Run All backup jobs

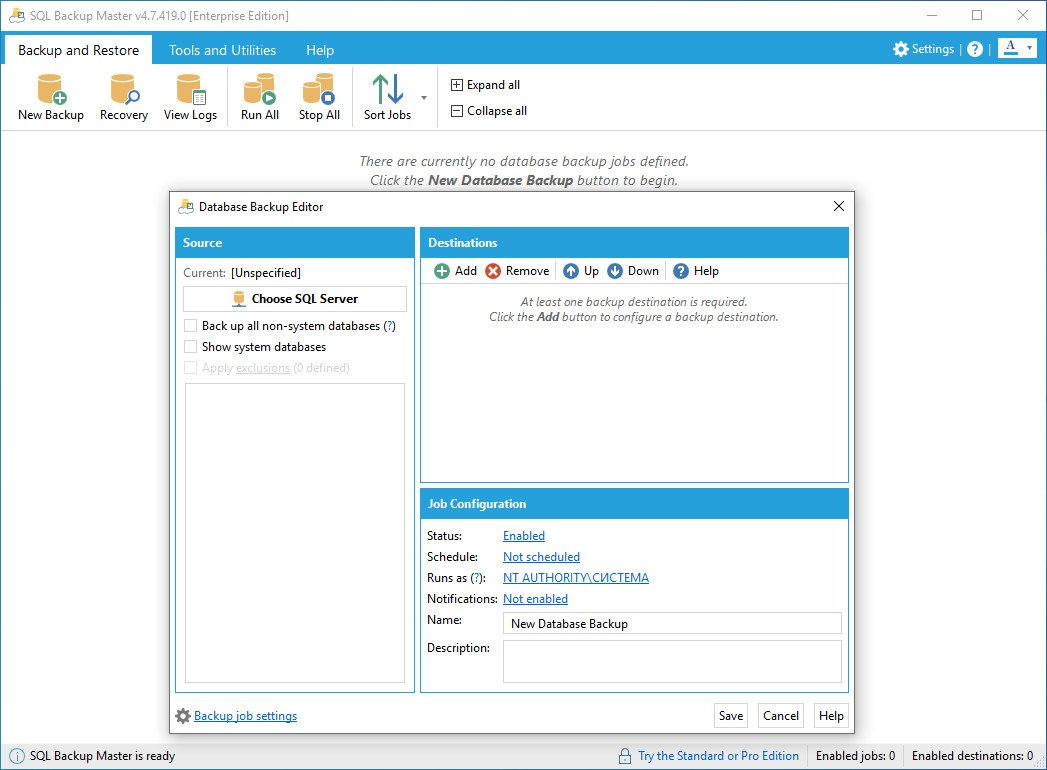point(260,98)
